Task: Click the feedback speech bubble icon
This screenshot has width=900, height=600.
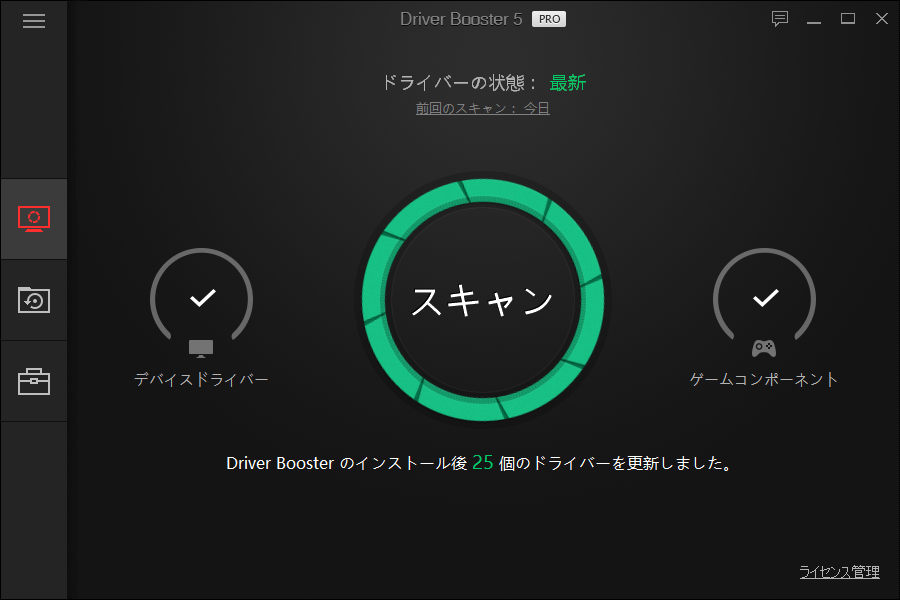Action: coord(779,19)
